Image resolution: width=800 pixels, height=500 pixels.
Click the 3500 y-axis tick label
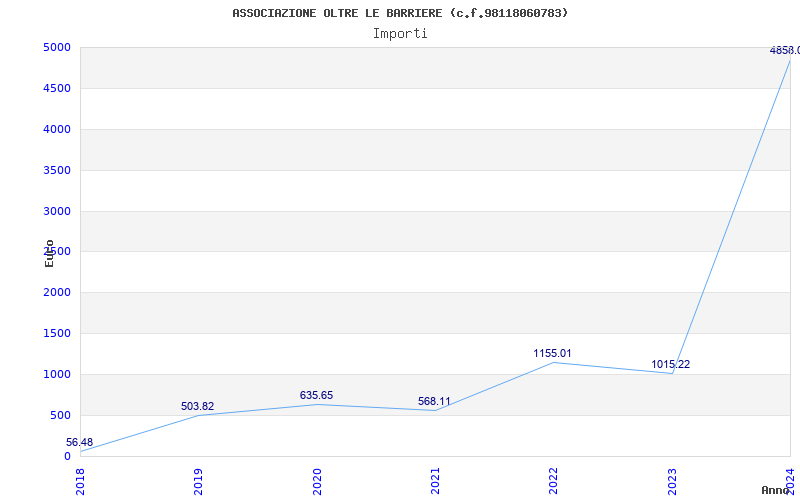click(x=57, y=170)
